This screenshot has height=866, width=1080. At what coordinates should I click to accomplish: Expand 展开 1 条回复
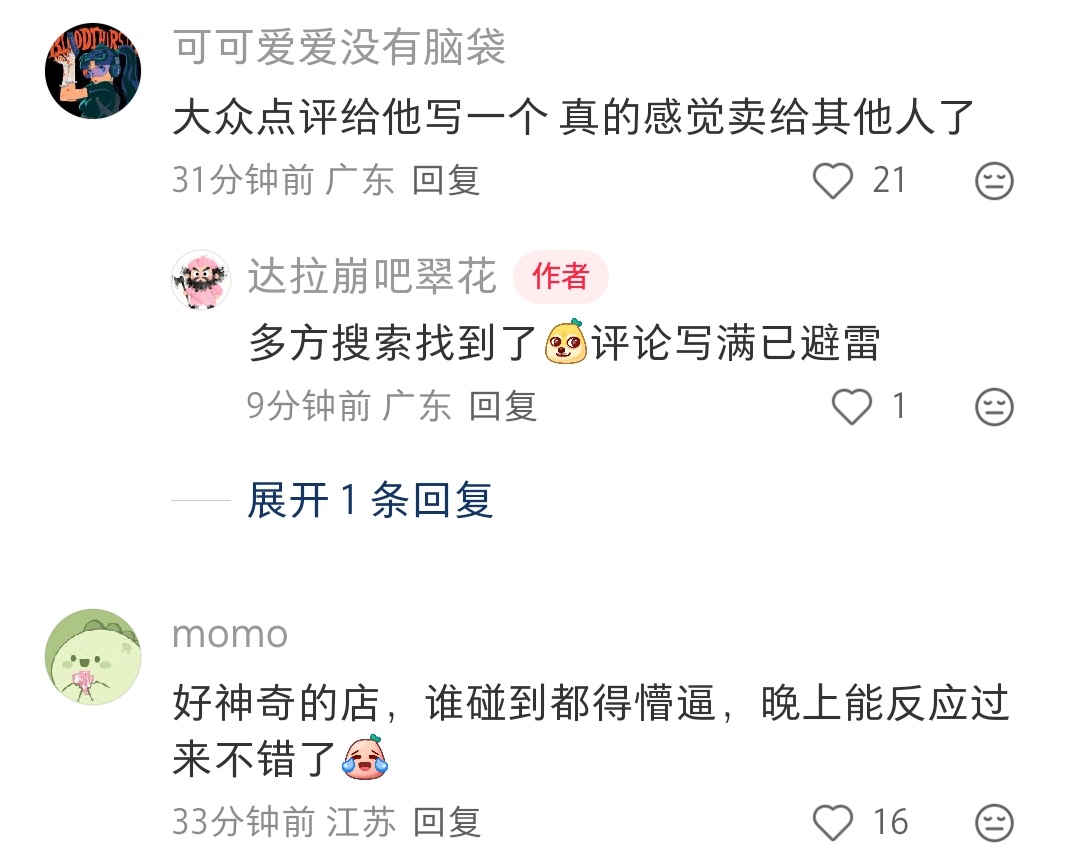[x=370, y=499]
